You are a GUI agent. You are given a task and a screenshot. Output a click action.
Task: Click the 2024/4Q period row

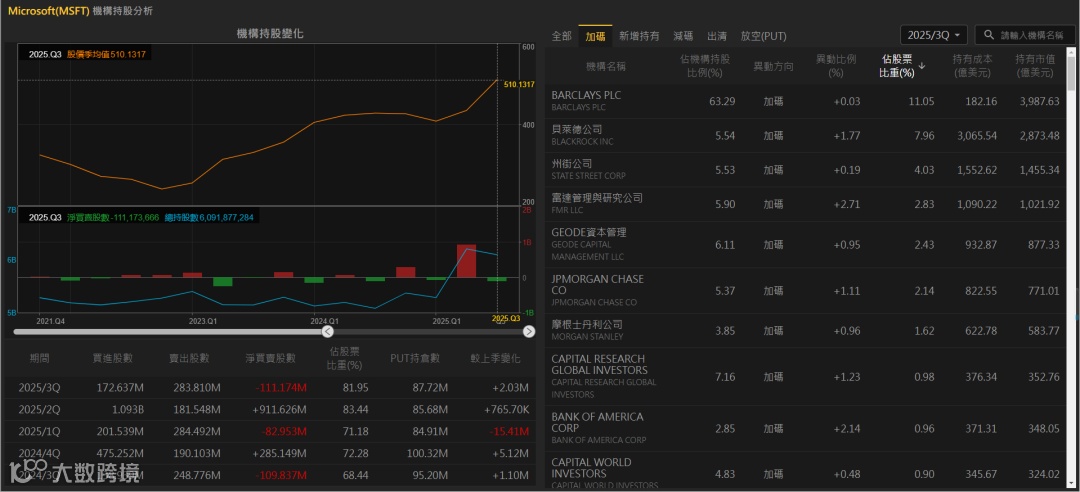[270, 454]
